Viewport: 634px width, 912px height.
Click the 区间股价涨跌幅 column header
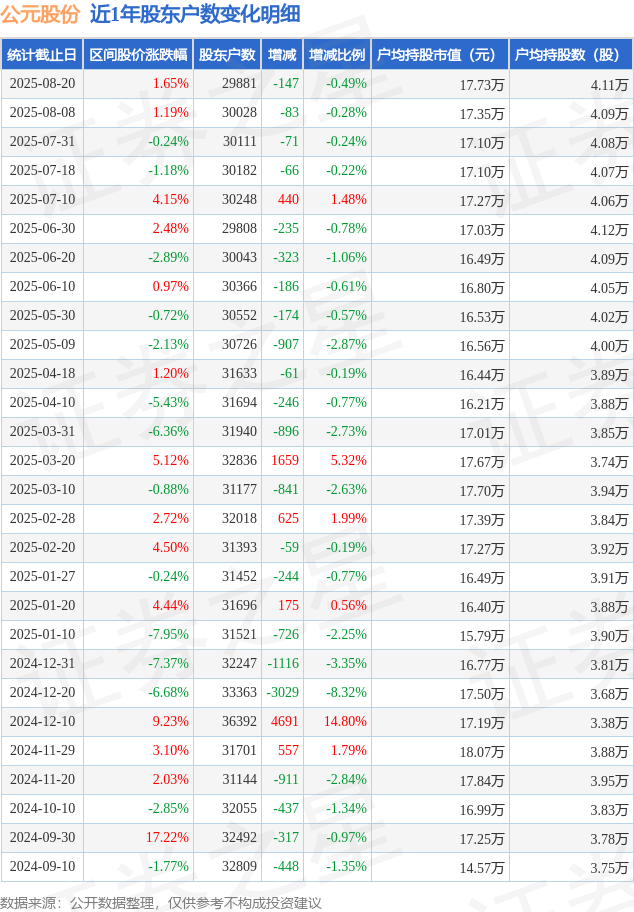(x=138, y=55)
